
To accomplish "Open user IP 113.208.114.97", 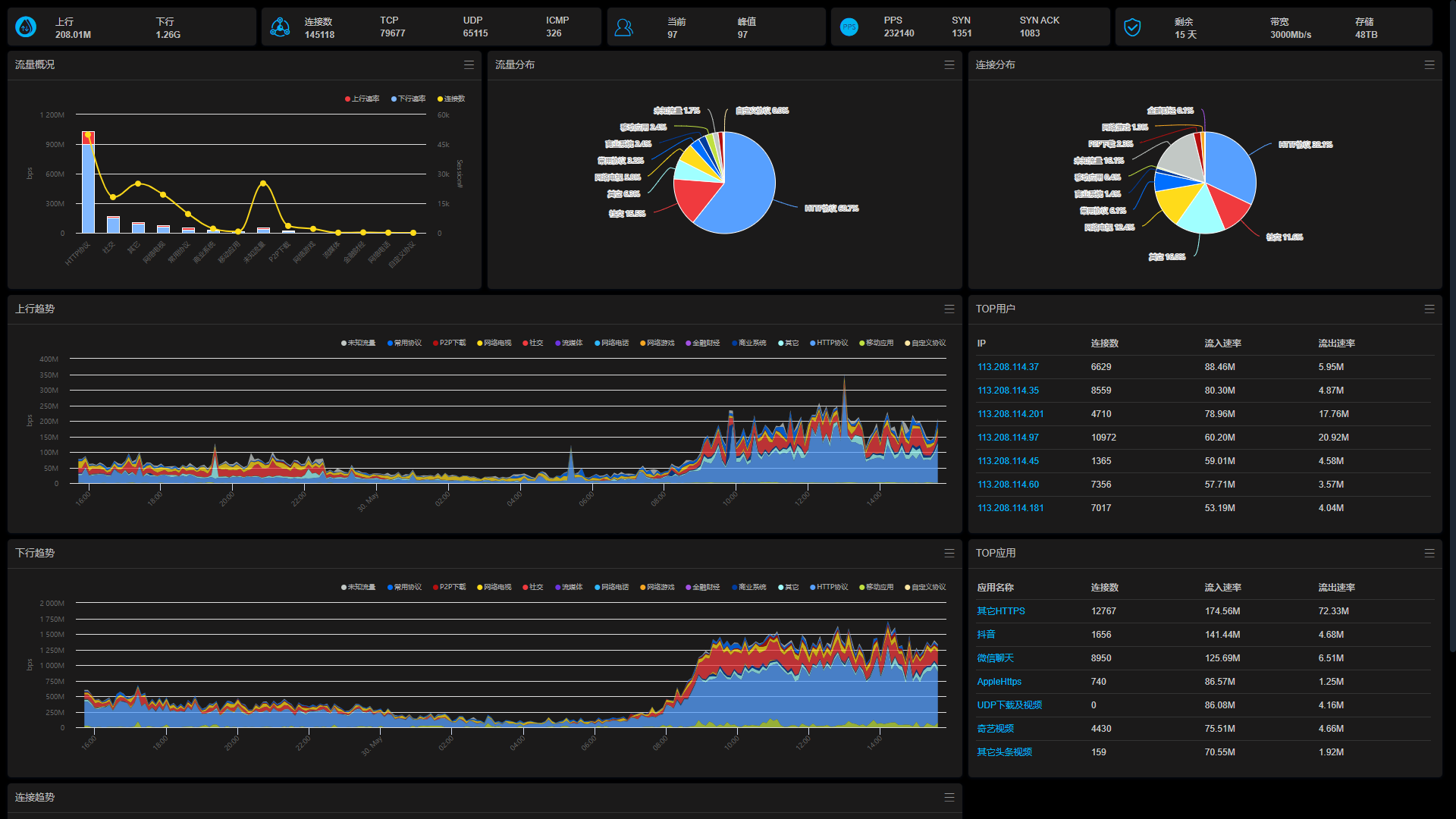I will click(1008, 438).
